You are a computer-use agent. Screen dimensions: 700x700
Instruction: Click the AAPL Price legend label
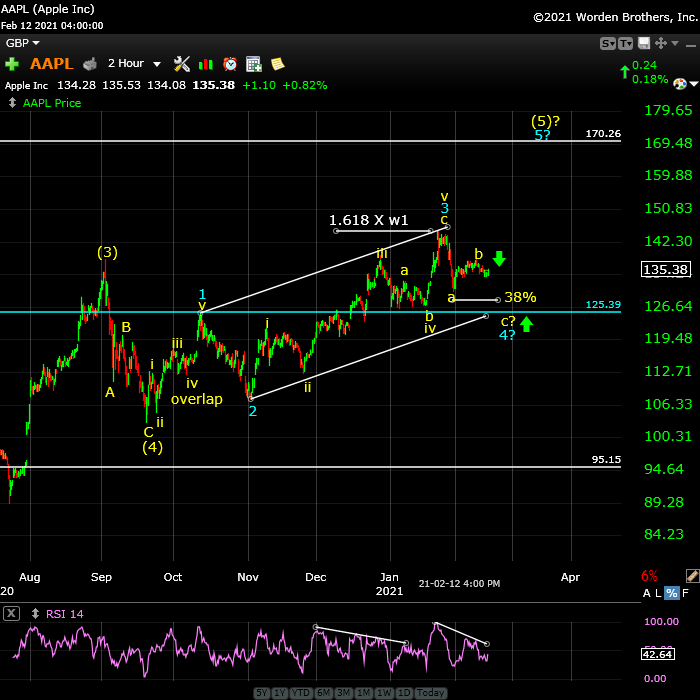52,103
